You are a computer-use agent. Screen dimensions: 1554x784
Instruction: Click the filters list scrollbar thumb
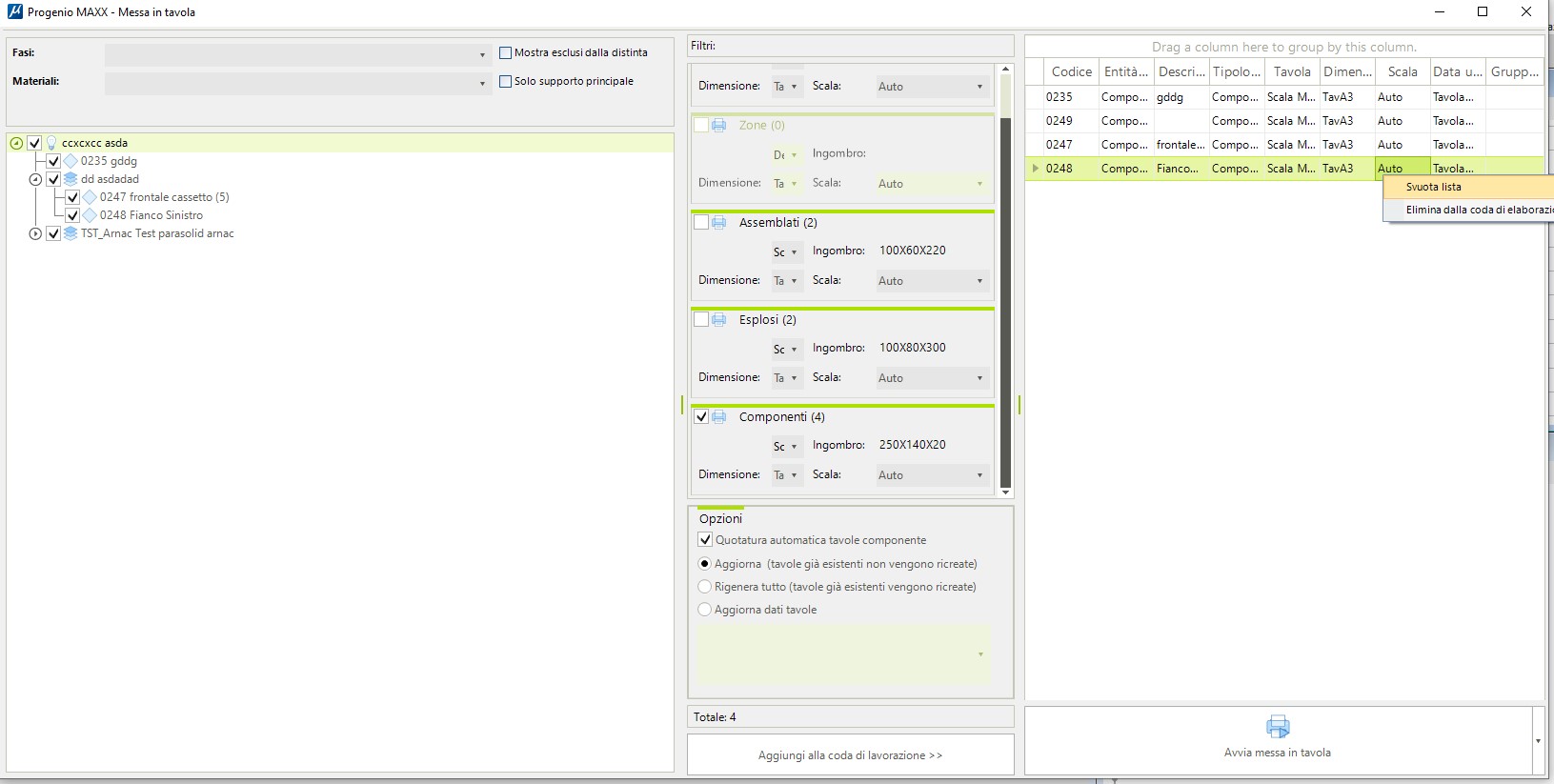1005,303
